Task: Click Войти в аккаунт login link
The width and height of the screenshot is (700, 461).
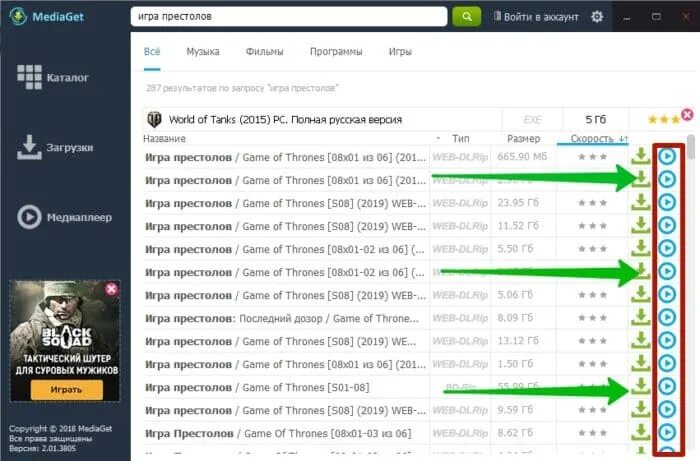Action: (536, 17)
